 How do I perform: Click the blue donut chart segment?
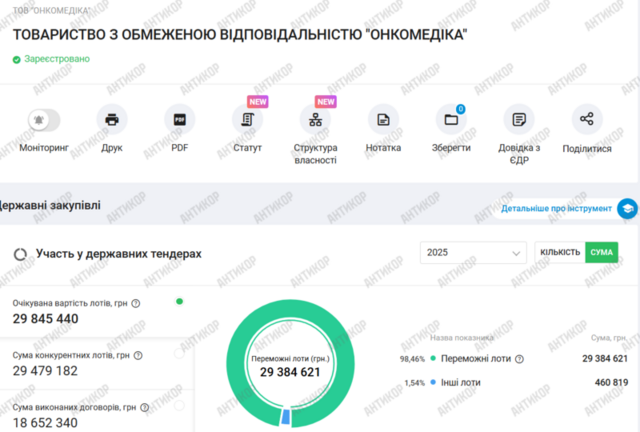(x=286, y=416)
